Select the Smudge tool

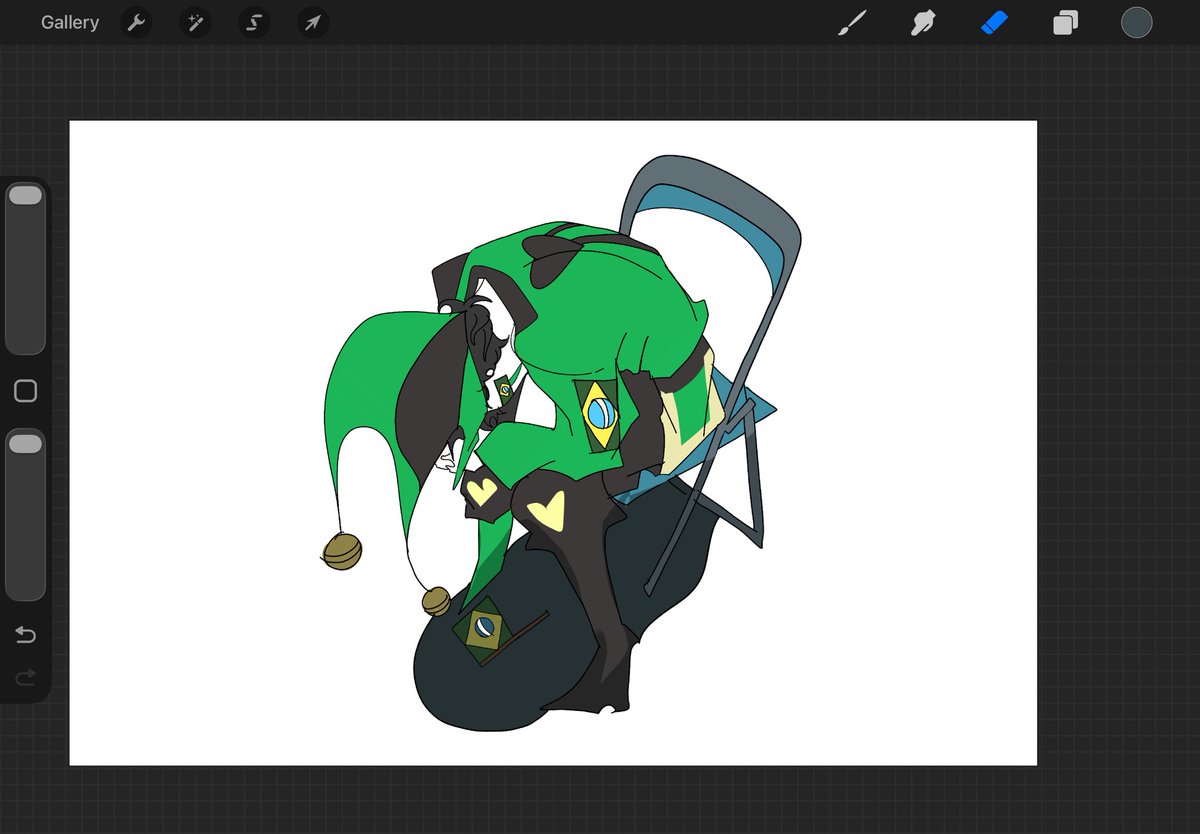[x=923, y=22]
